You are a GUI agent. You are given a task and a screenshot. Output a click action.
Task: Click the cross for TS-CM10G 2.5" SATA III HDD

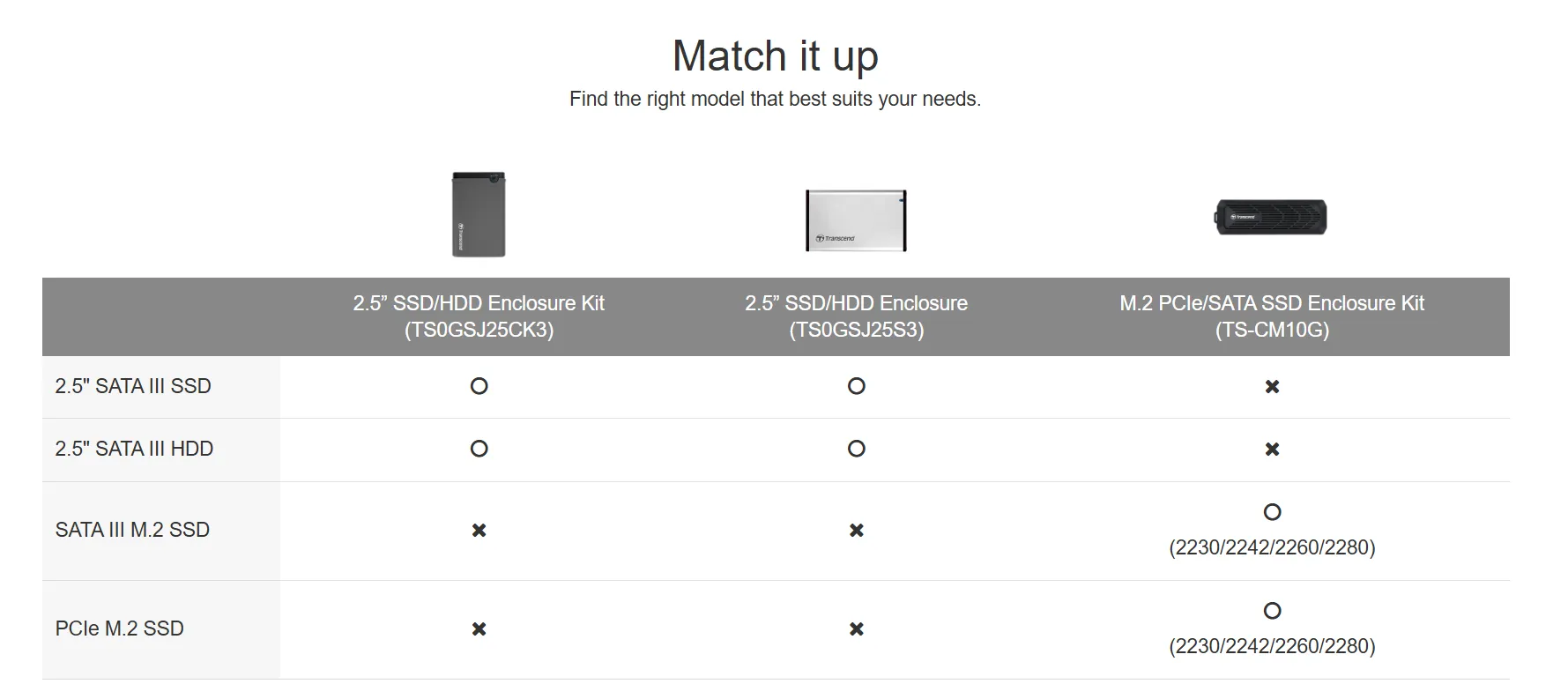(1272, 450)
